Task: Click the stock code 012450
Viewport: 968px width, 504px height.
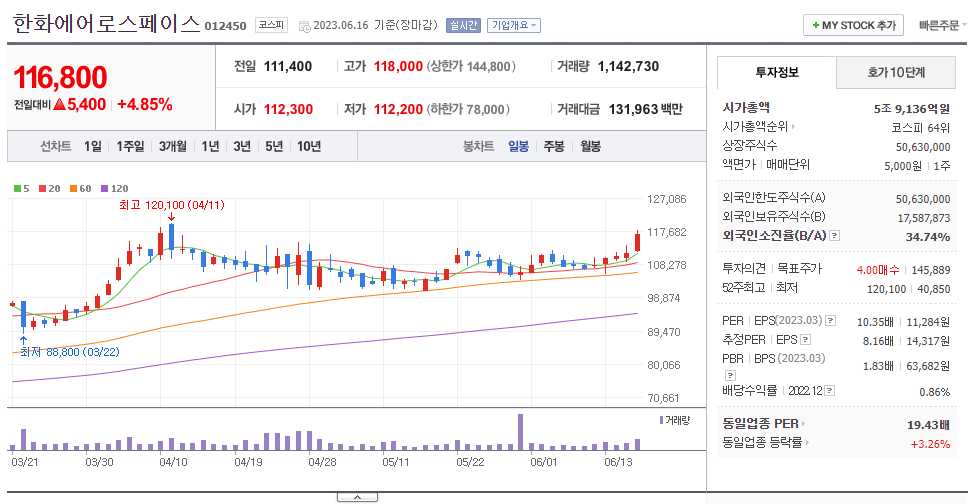Action: click(x=225, y=26)
